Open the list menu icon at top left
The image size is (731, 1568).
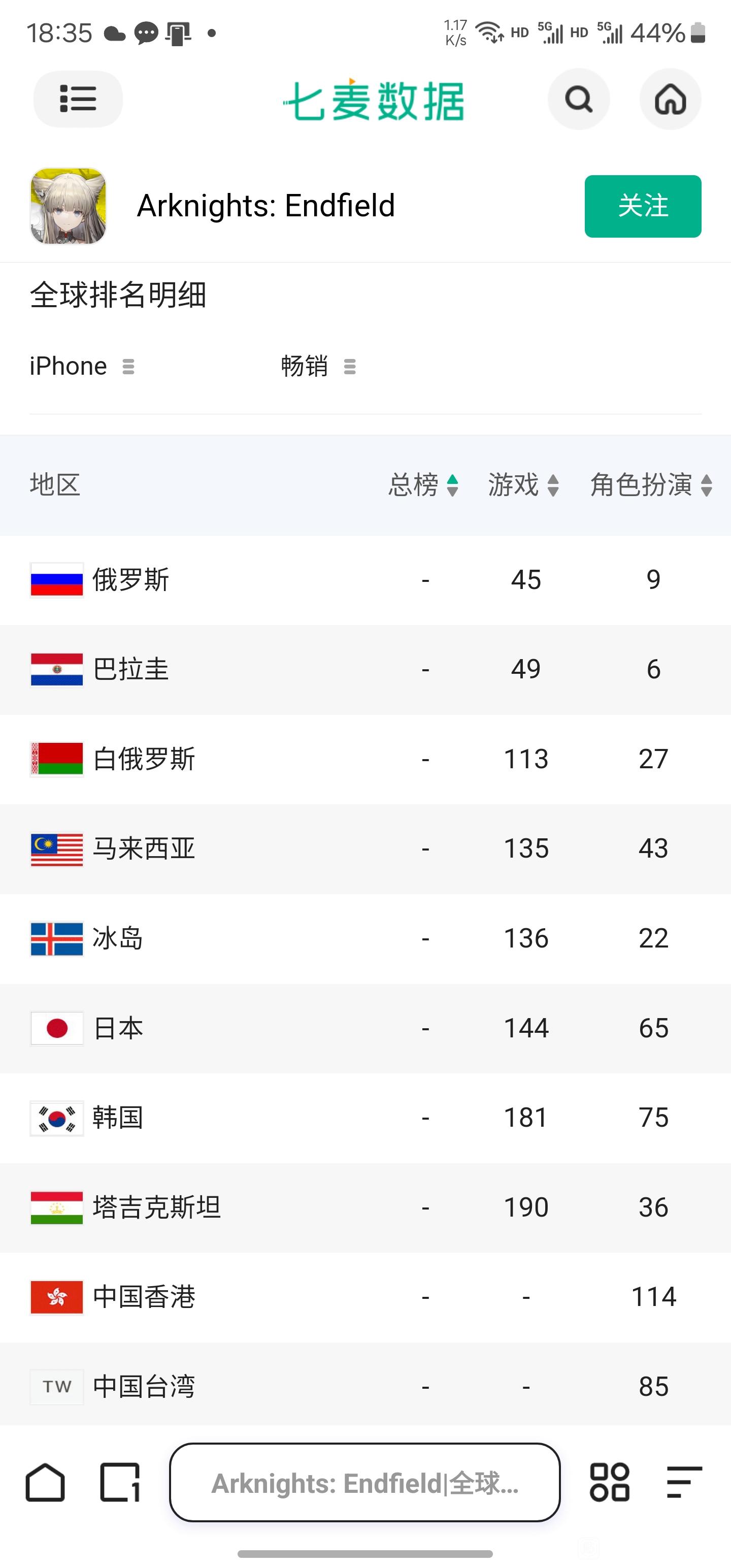point(78,99)
